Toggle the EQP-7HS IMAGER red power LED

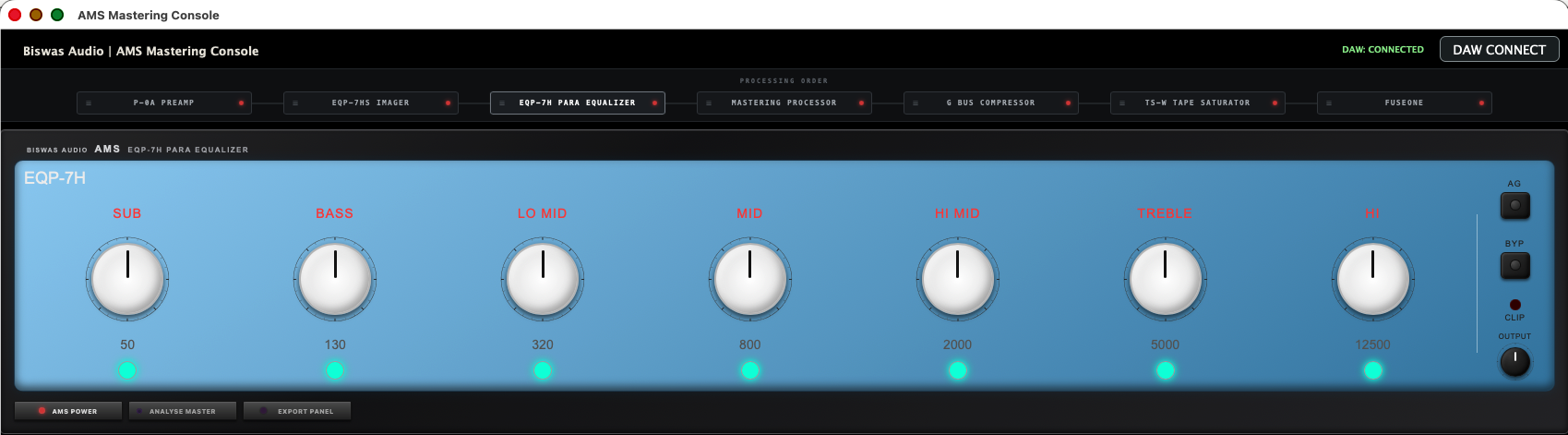pos(448,103)
